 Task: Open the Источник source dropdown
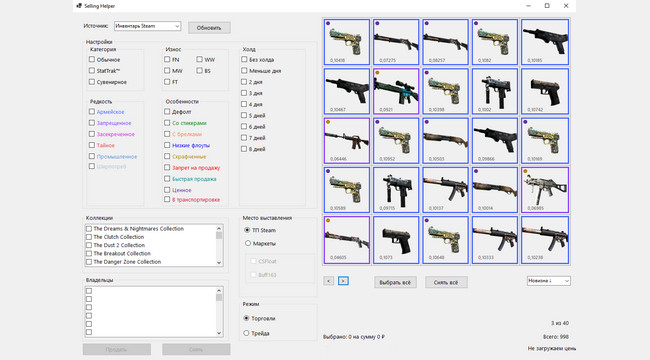click(147, 26)
